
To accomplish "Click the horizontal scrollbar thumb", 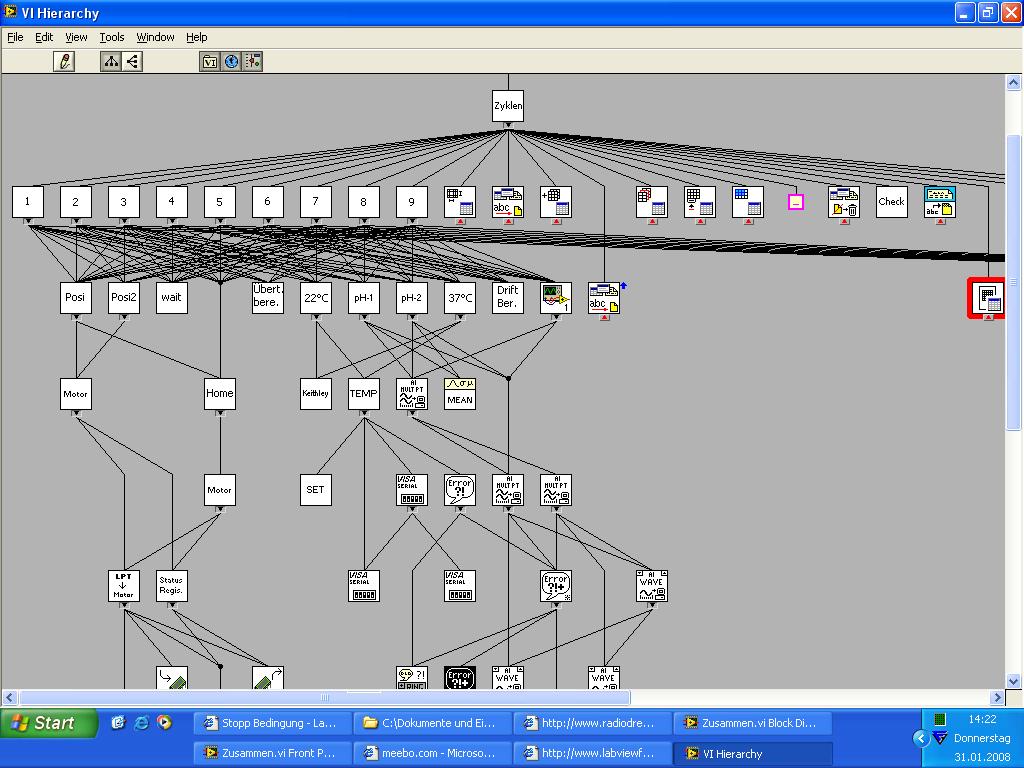I will pyautogui.click(x=325, y=697).
